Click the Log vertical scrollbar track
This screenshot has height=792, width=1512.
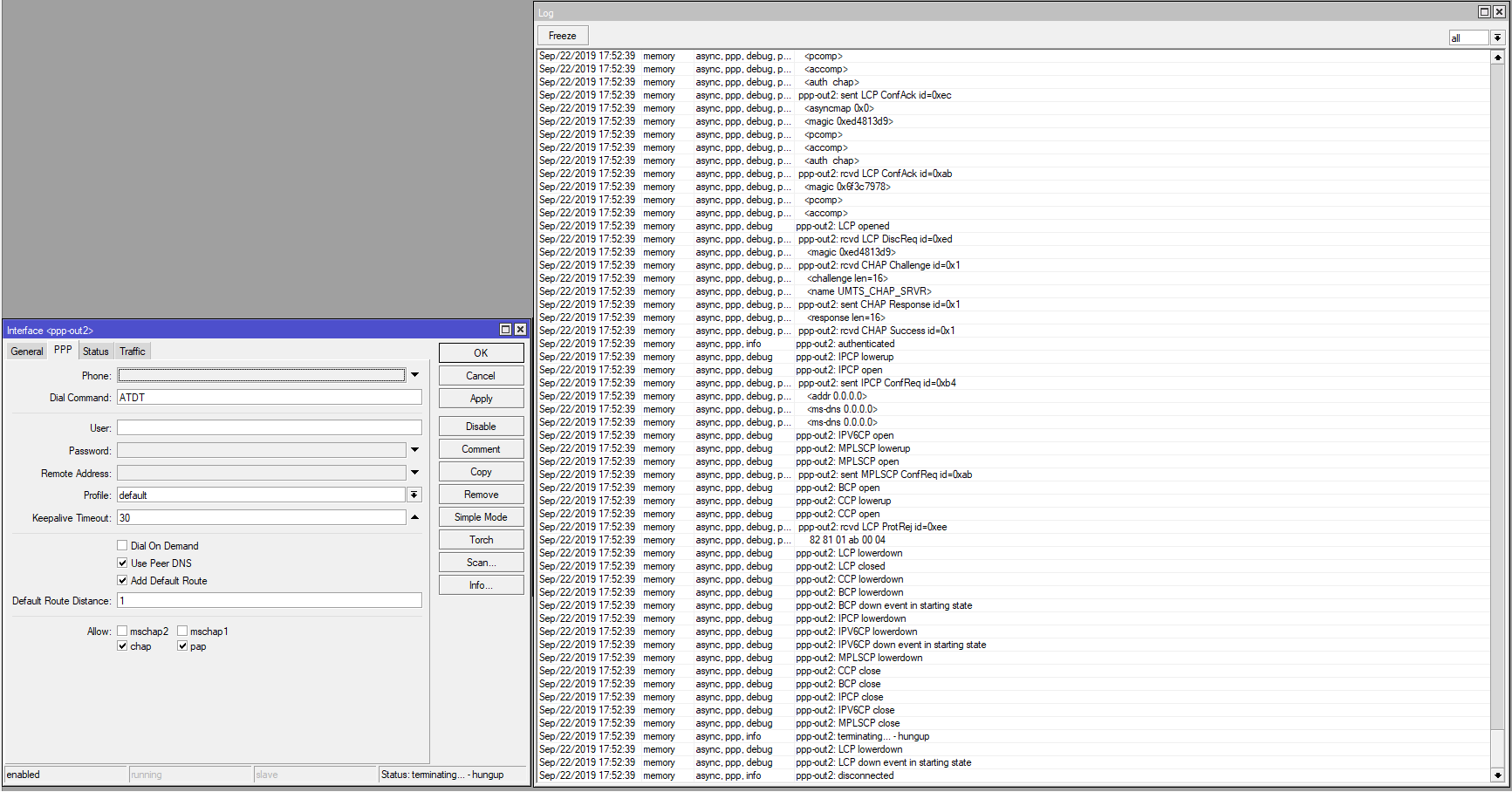pos(1498,416)
